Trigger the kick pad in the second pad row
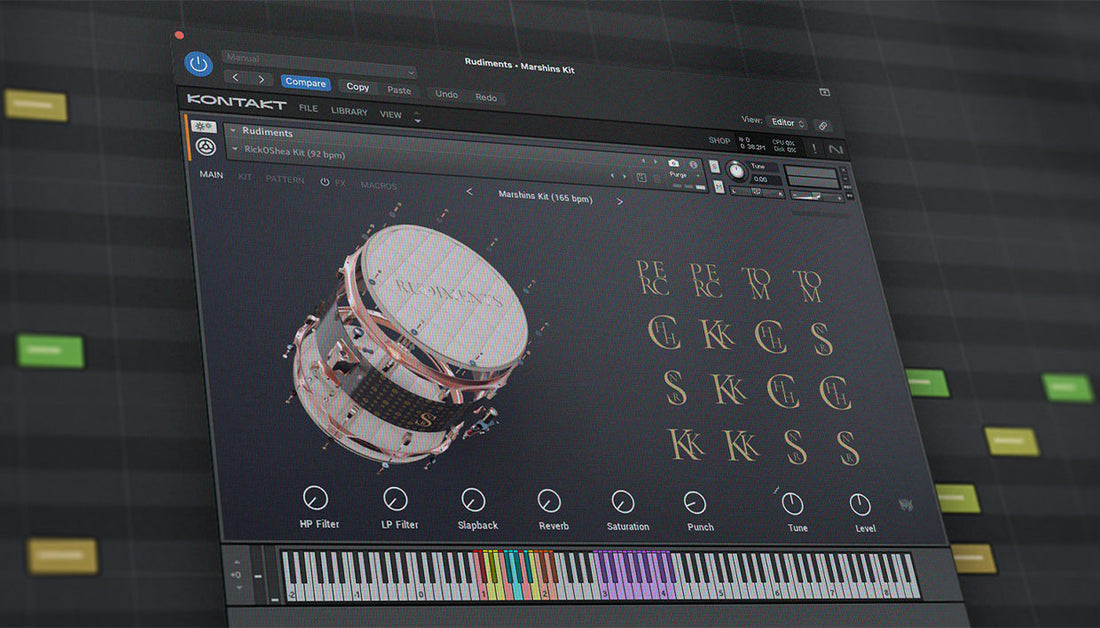This screenshot has width=1100, height=628. (x=717, y=334)
